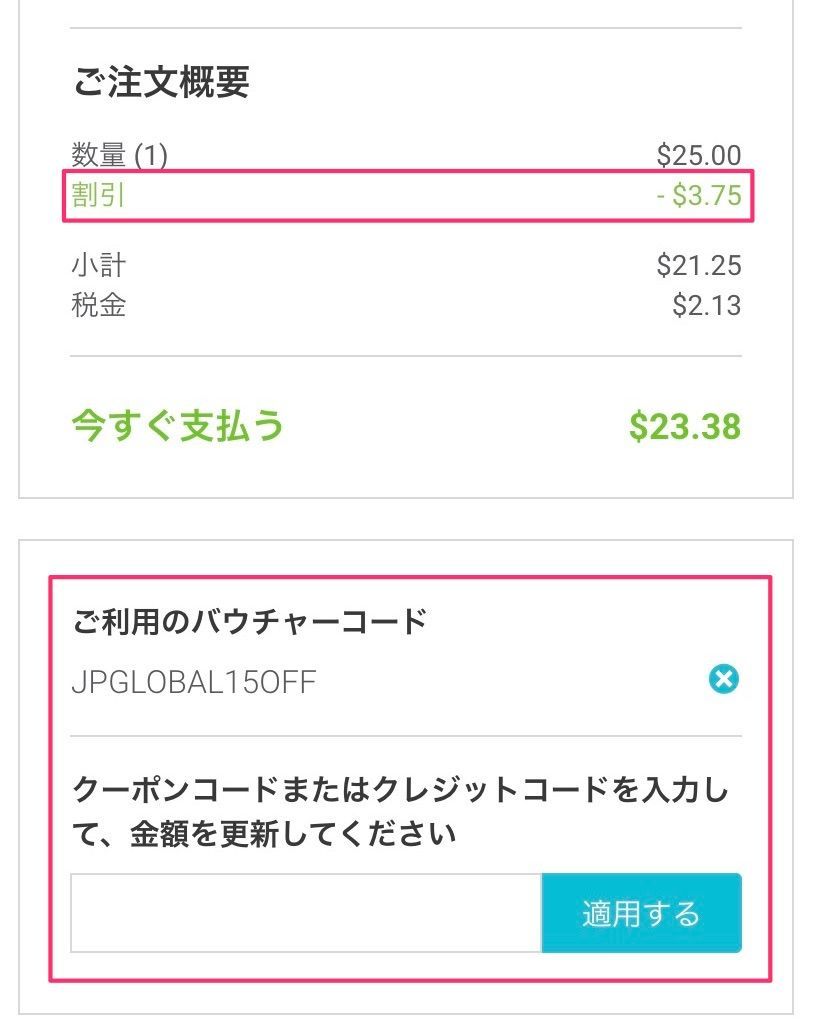Select the JPGLOBAL15OFF voucher code text
Image resolution: width=838 pixels, height=1031 pixels.
click(194, 682)
